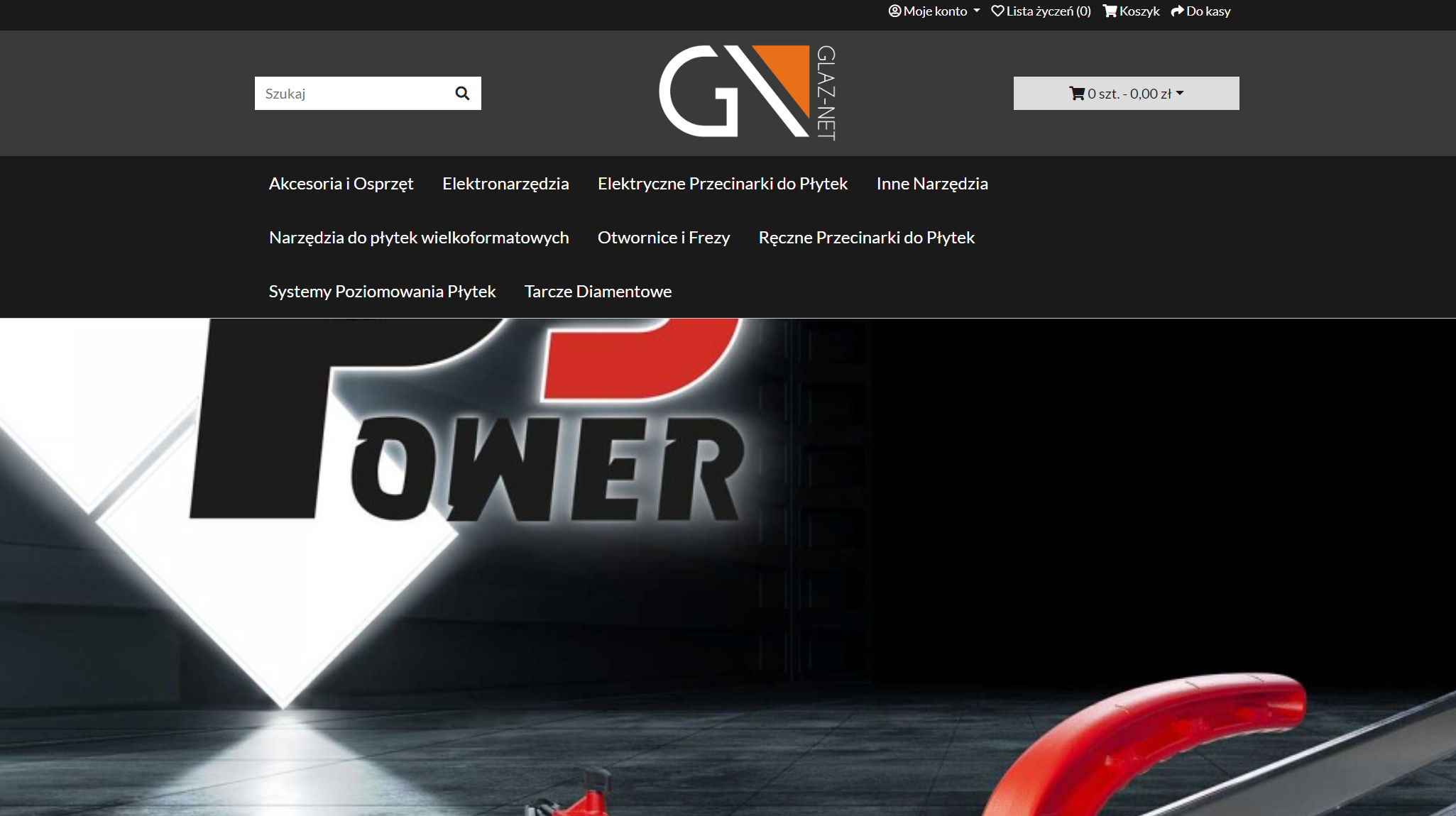This screenshot has height=816, width=1456.
Task: Click the wishlist heart icon
Action: tap(997, 11)
